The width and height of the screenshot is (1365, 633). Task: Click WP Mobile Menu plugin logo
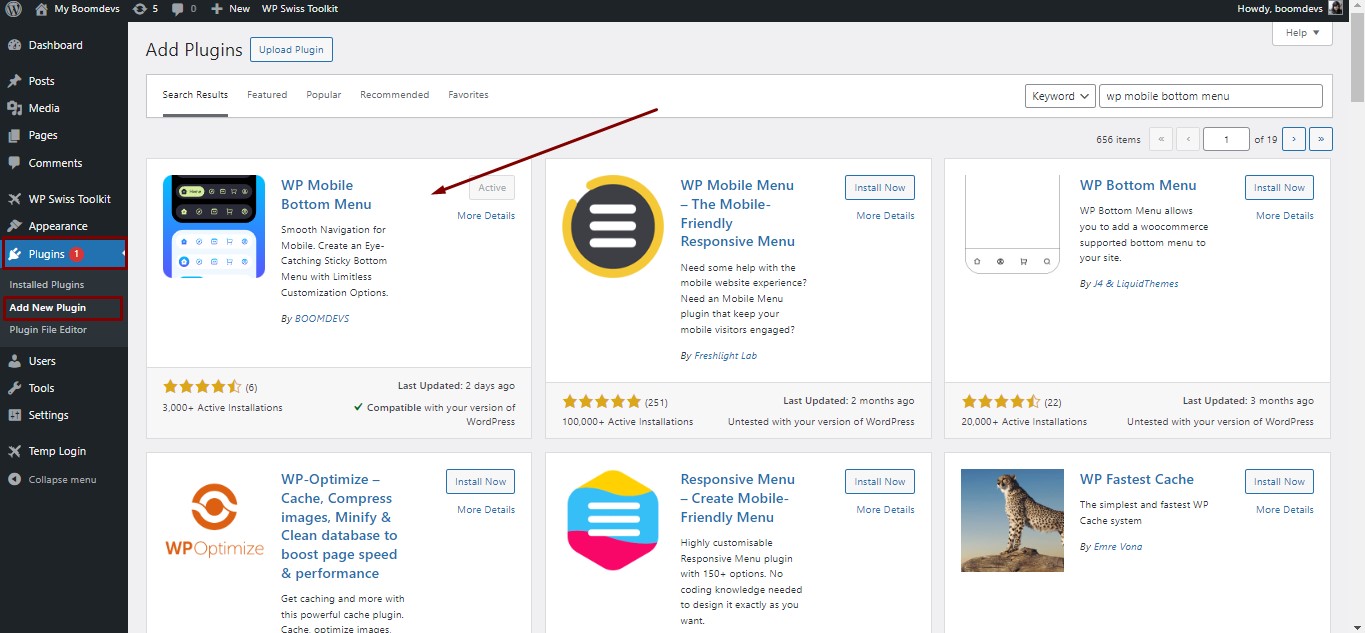pos(613,226)
